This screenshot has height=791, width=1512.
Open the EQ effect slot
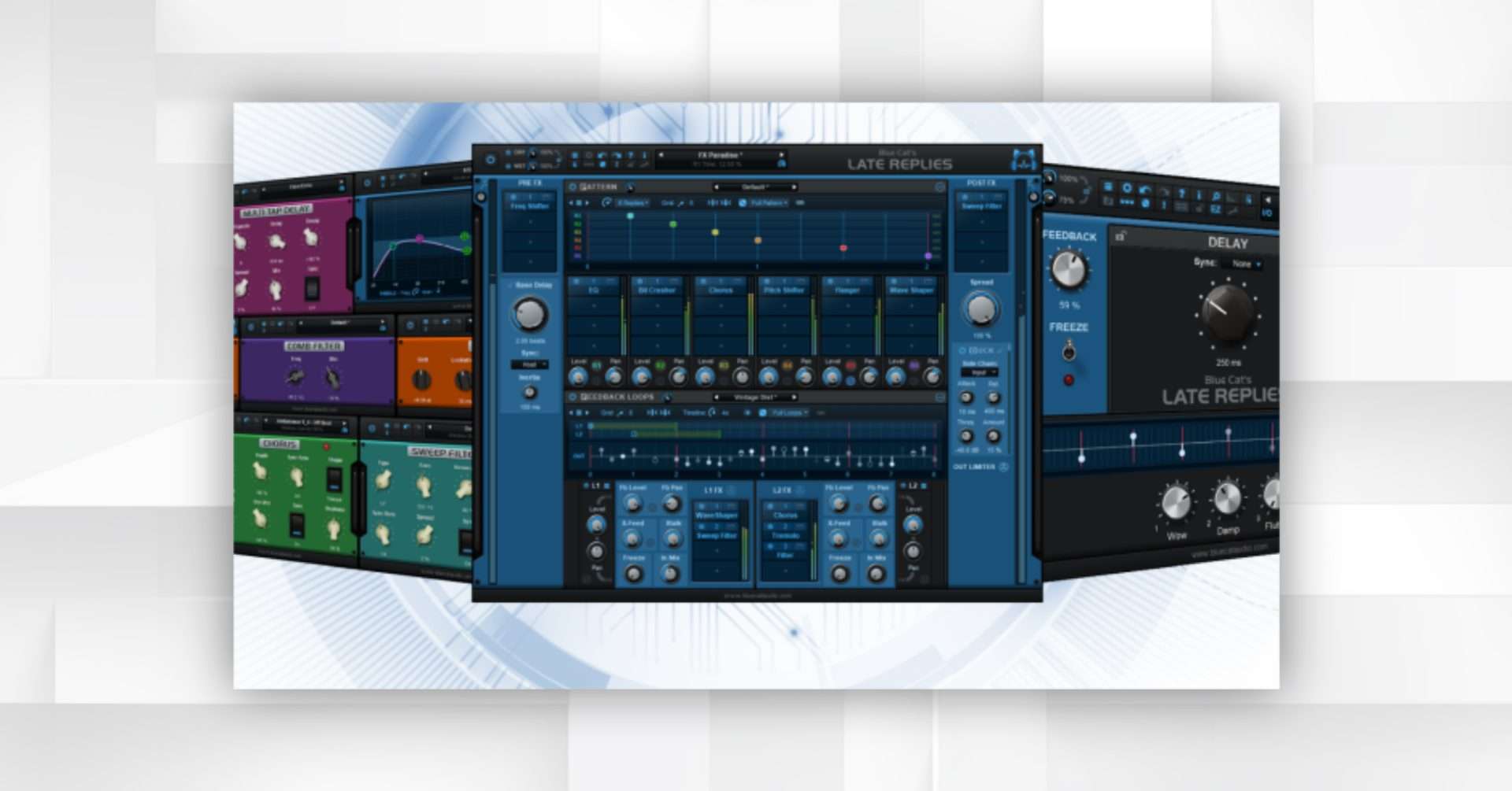[x=594, y=290]
